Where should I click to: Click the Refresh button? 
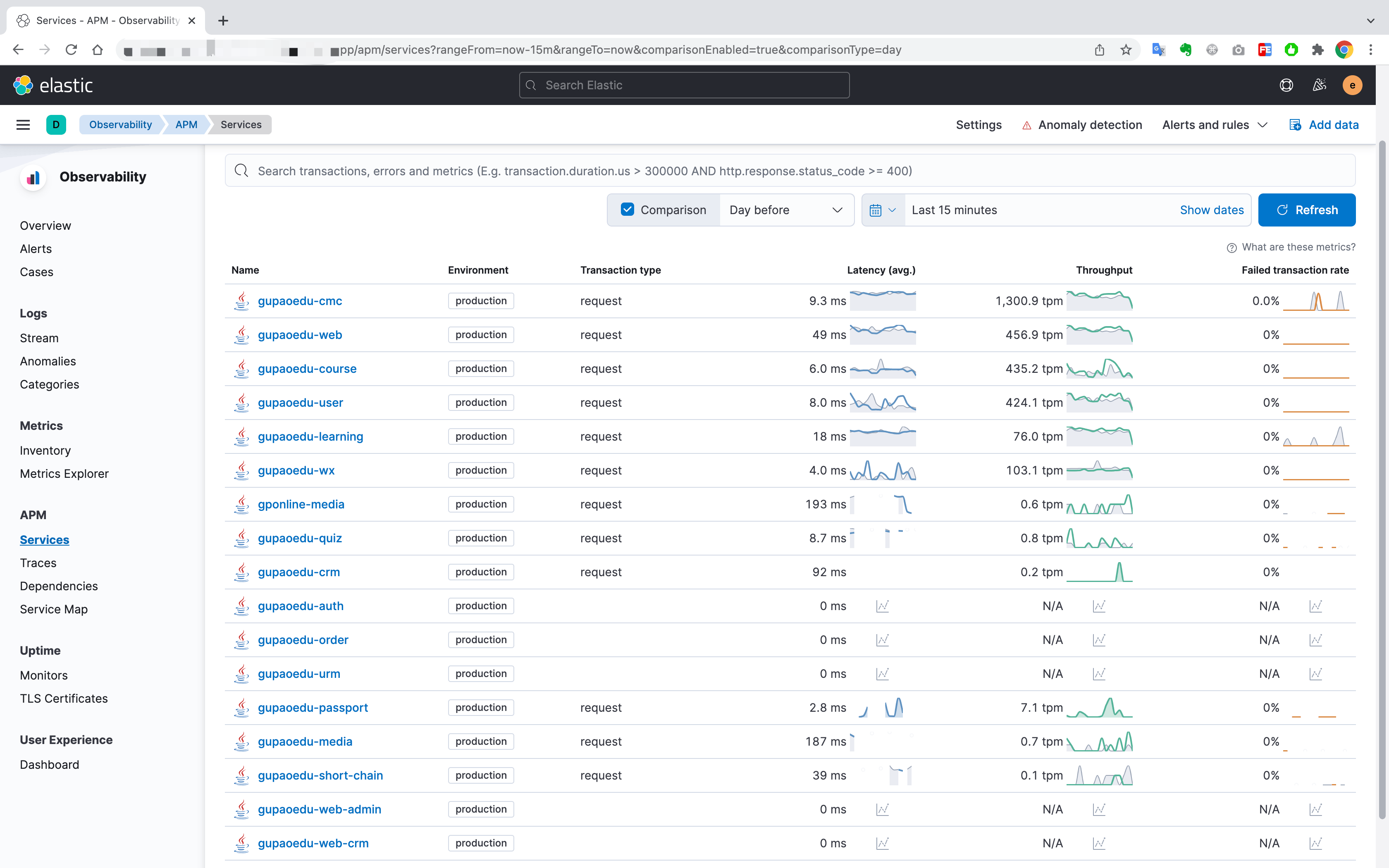1306,210
